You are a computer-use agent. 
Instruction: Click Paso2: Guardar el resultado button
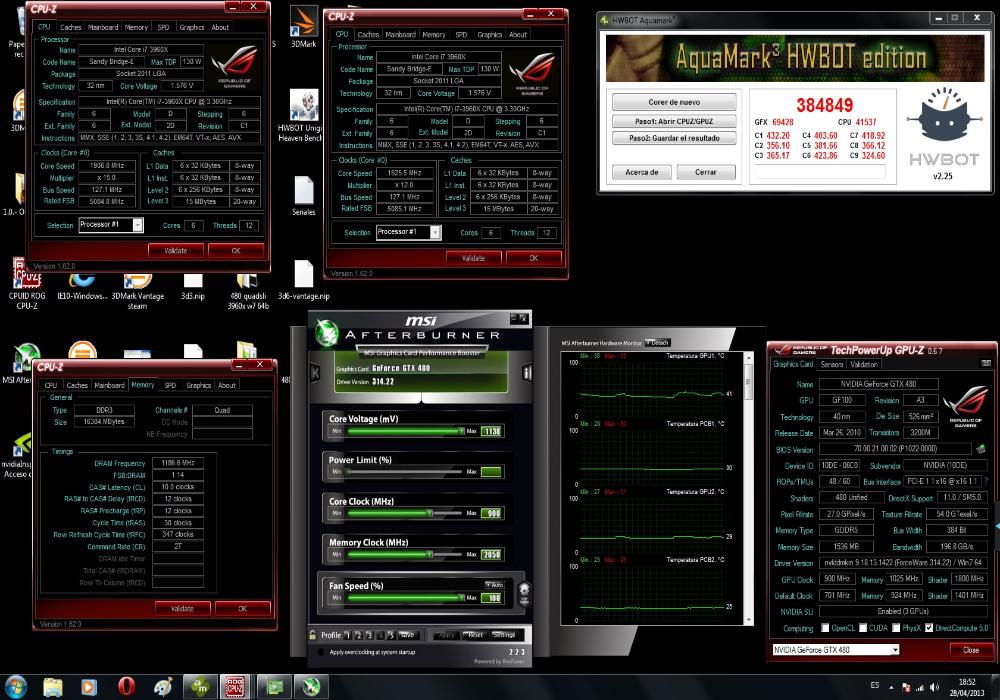[x=674, y=138]
